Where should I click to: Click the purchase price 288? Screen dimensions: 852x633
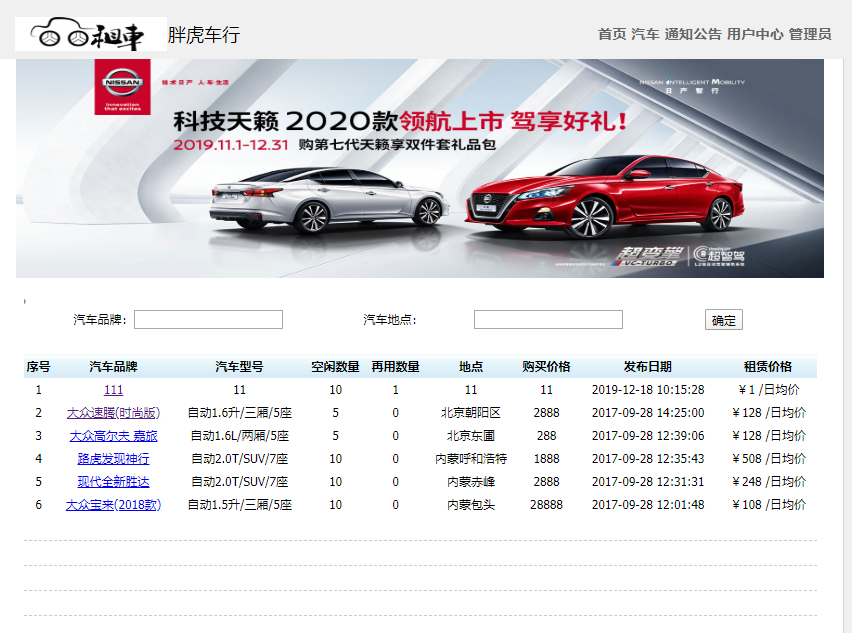[x=547, y=436]
